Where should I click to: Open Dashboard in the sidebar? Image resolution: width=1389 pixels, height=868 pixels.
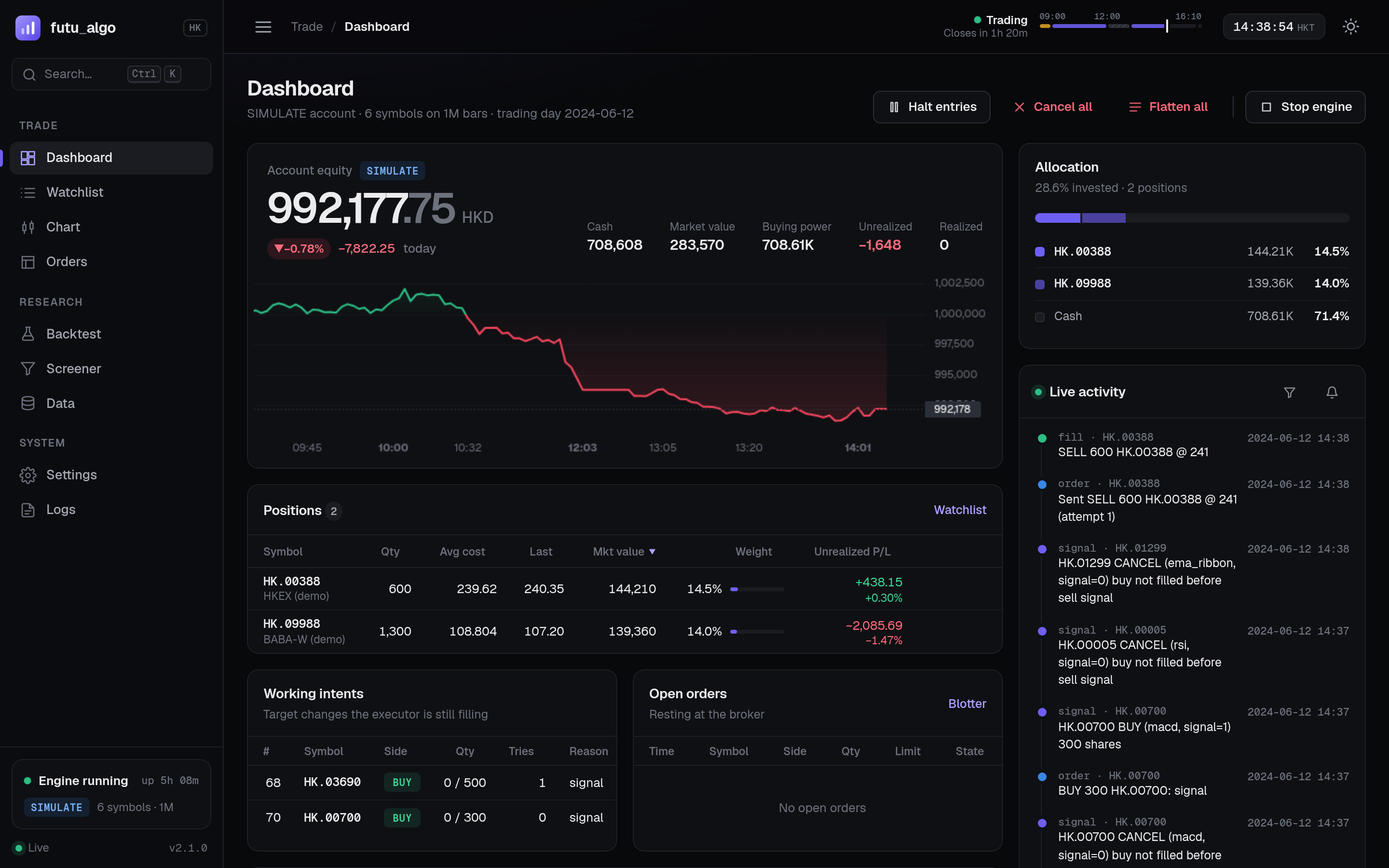[x=111, y=158]
